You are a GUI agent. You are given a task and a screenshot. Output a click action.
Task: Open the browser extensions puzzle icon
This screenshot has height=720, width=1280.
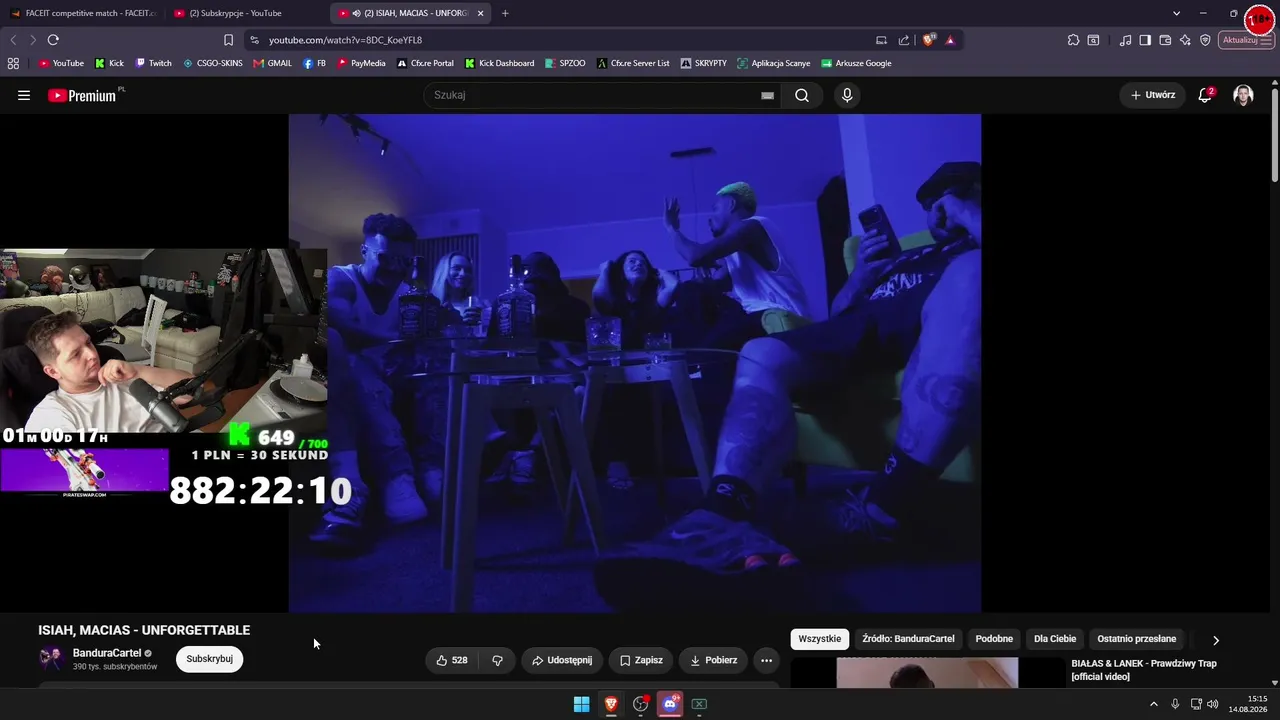click(x=1073, y=40)
